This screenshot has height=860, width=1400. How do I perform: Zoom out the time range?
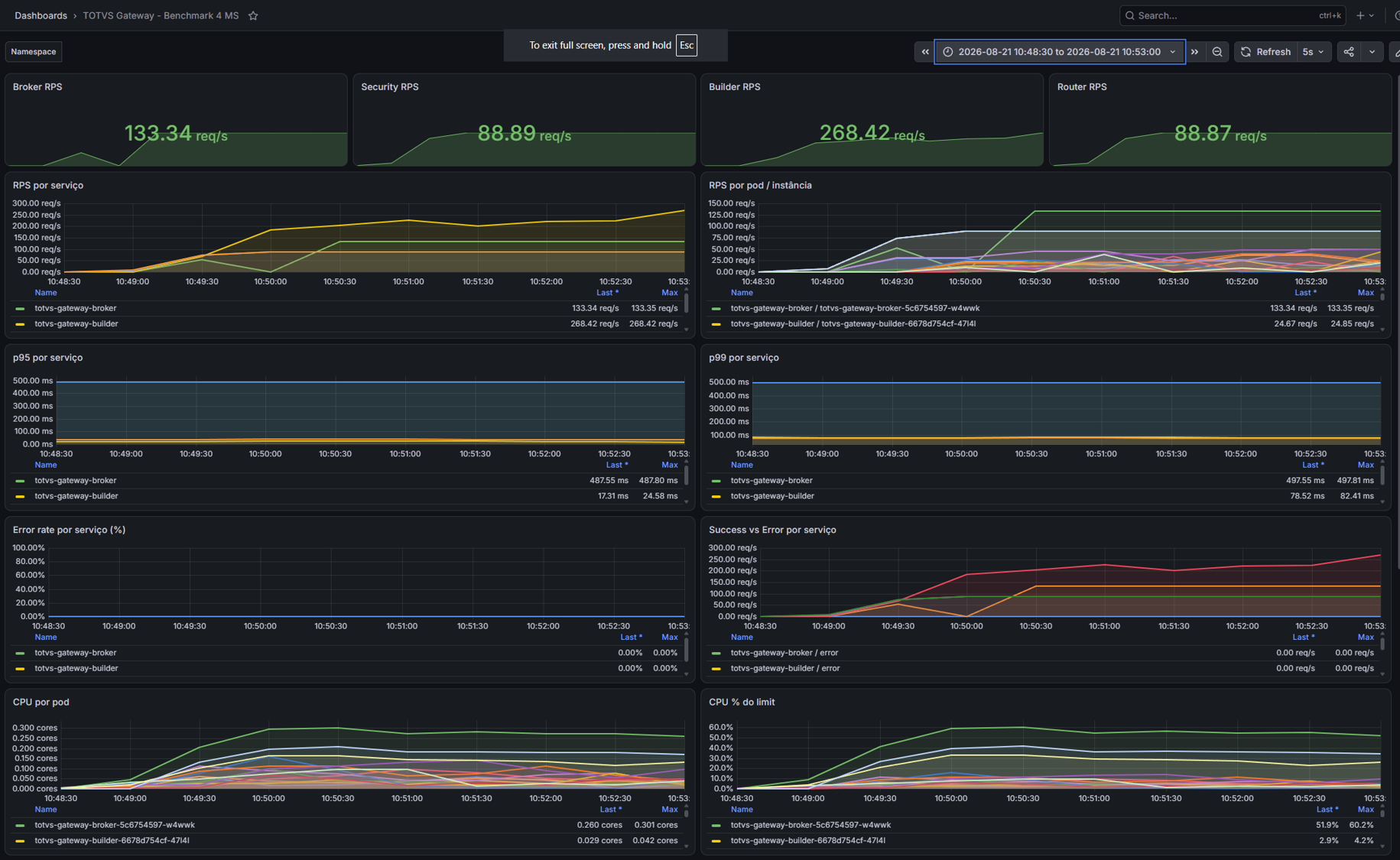(1217, 52)
